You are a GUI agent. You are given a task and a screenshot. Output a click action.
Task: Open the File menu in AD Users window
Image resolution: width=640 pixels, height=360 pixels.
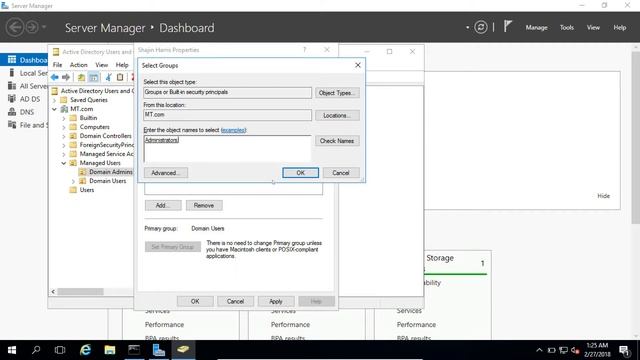(x=58, y=65)
